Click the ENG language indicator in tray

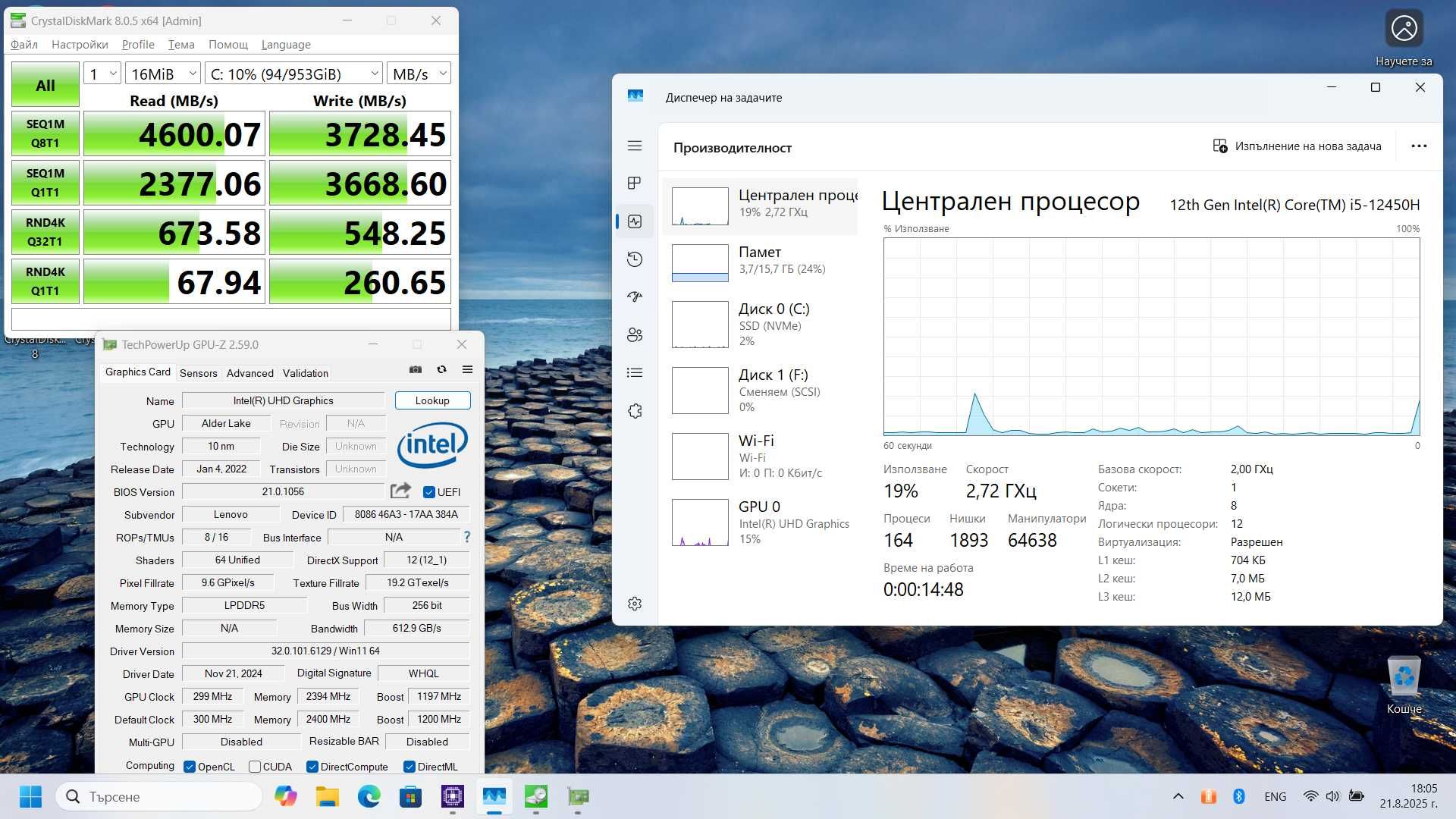click(1276, 796)
